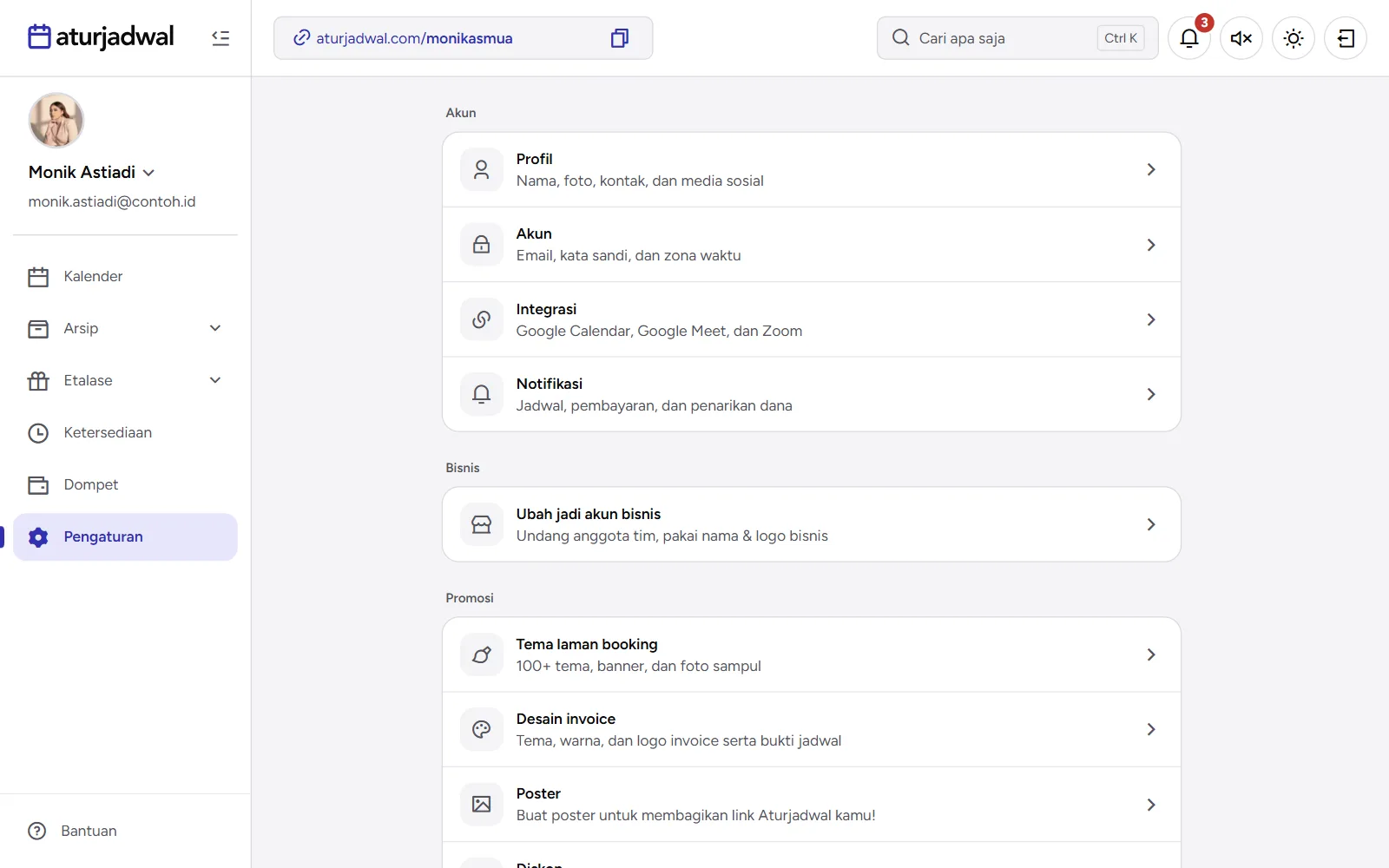Open Bantuan help link

coord(73,831)
